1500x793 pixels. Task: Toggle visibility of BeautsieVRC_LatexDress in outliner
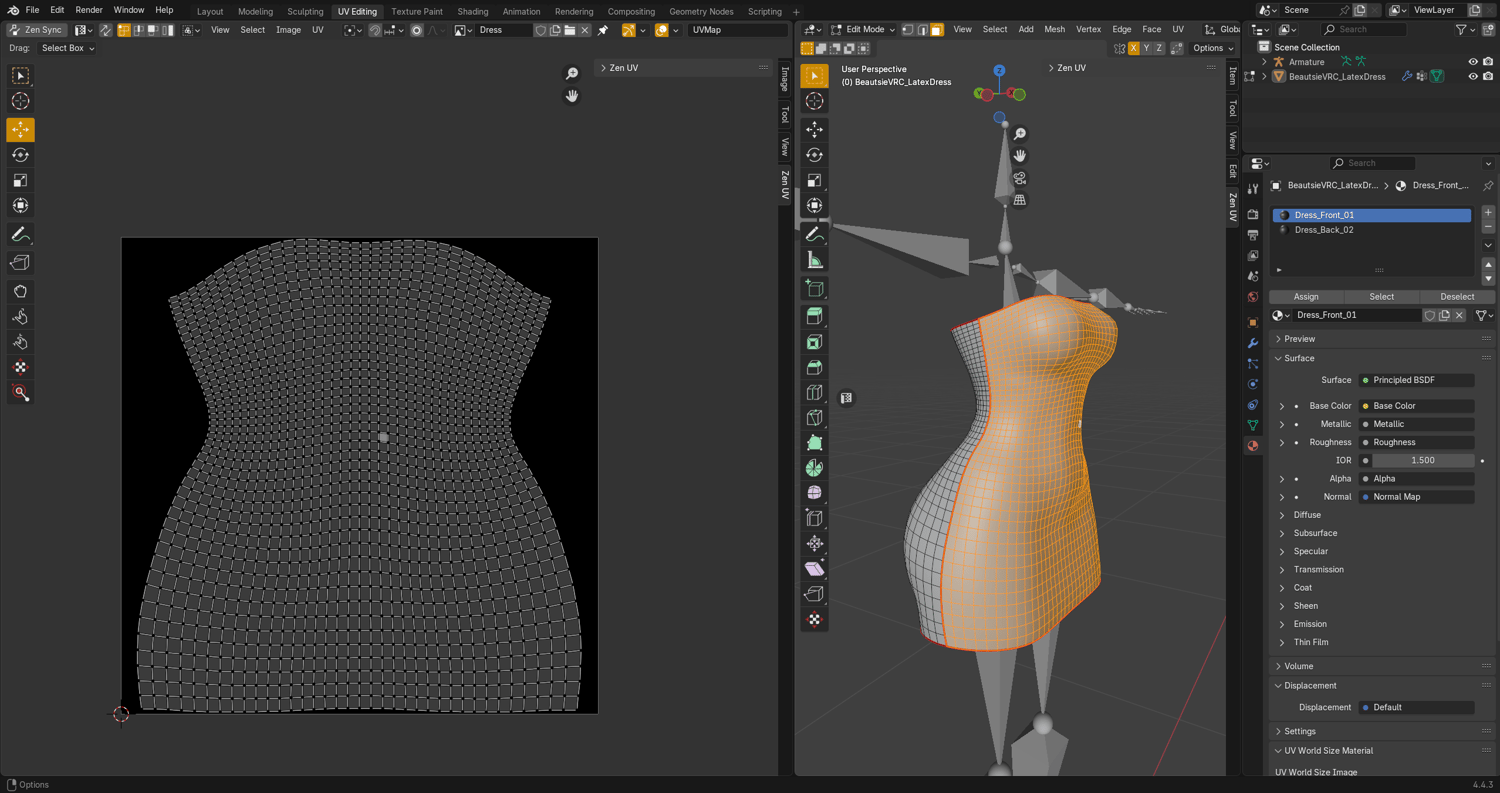click(1472, 77)
